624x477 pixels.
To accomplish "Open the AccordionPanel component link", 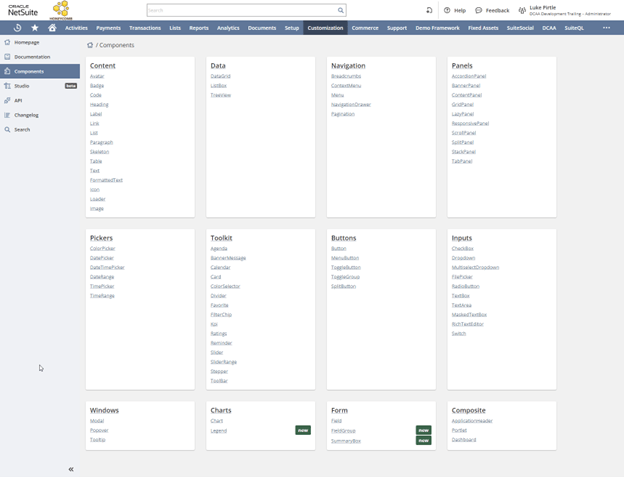I will click(x=469, y=76).
